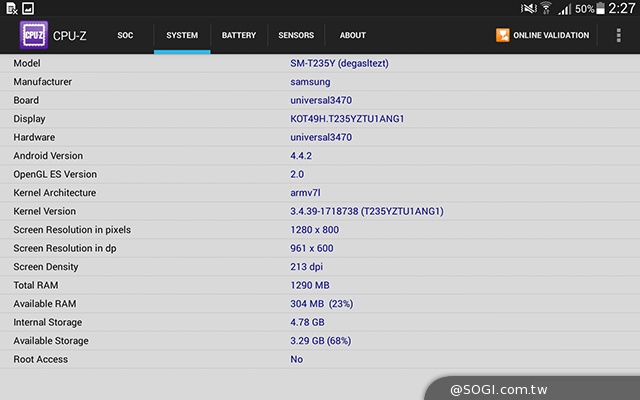Tap the cellular signal bars icon

[x=564, y=8]
